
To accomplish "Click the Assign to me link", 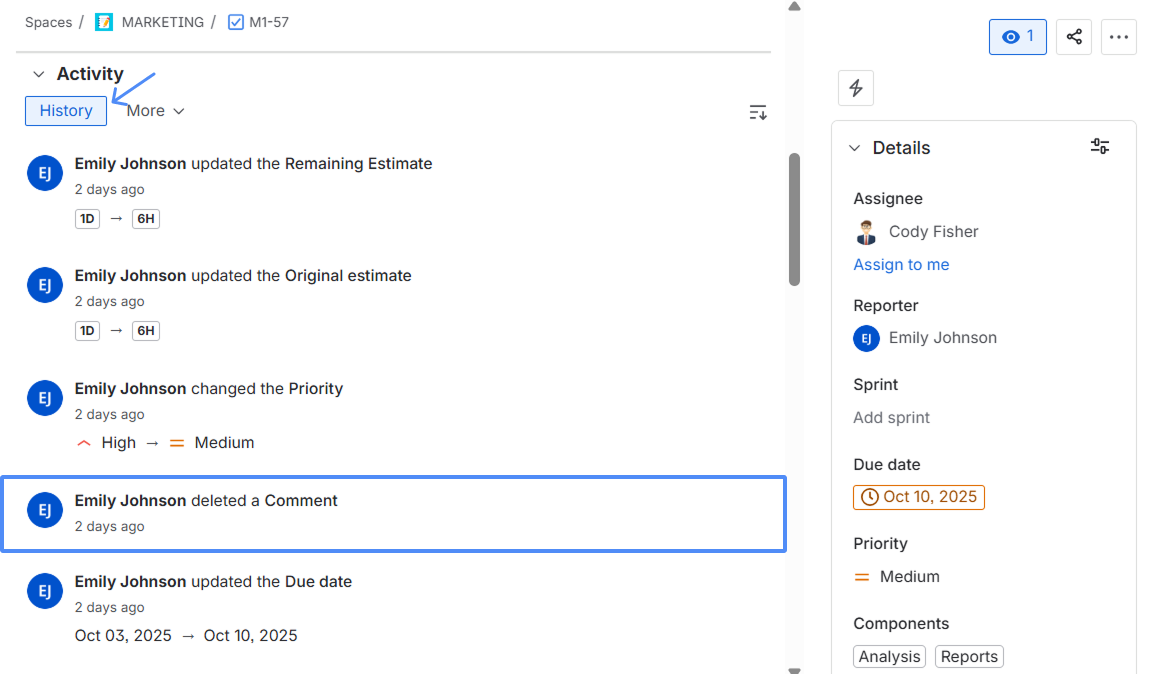I will pyautogui.click(x=901, y=264).
